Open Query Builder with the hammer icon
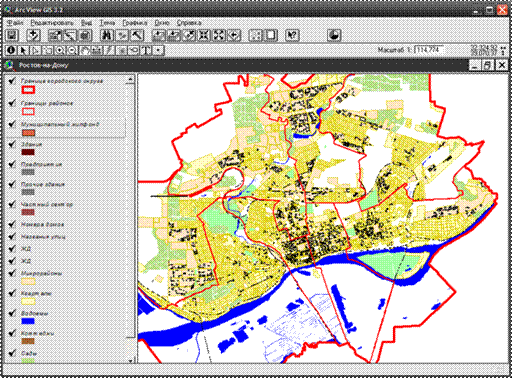The width and height of the screenshot is (512, 378). 137,35
